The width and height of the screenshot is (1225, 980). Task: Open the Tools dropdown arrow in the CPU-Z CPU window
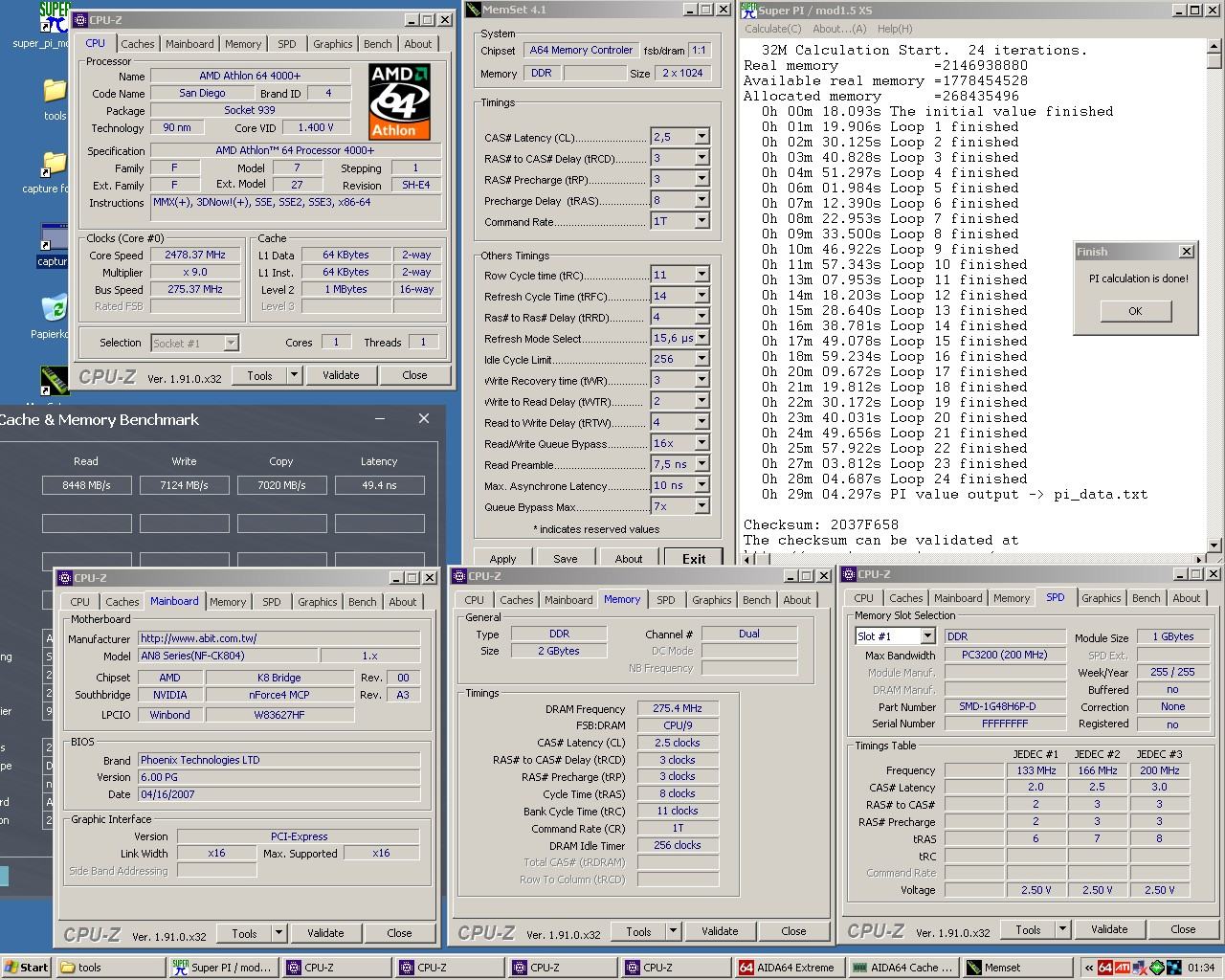(x=294, y=375)
